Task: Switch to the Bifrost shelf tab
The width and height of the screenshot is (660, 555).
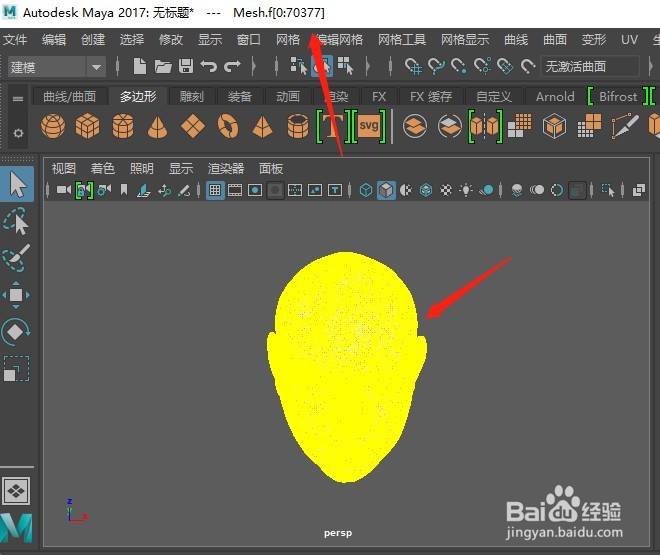Action: 618,97
